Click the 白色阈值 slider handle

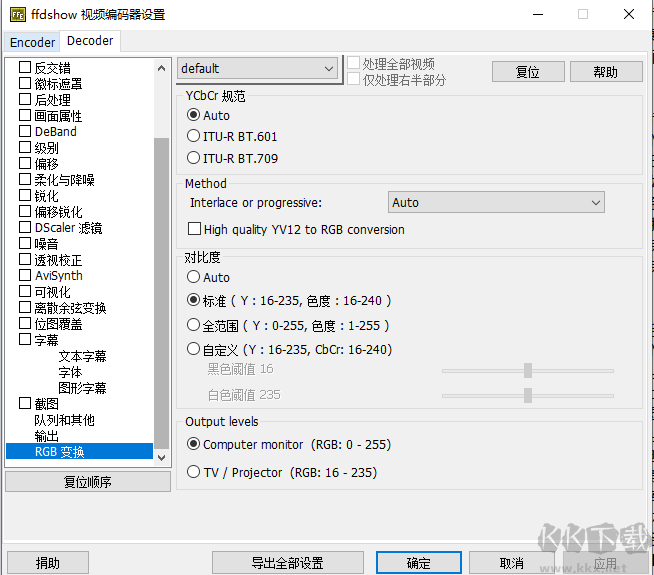tap(528, 395)
